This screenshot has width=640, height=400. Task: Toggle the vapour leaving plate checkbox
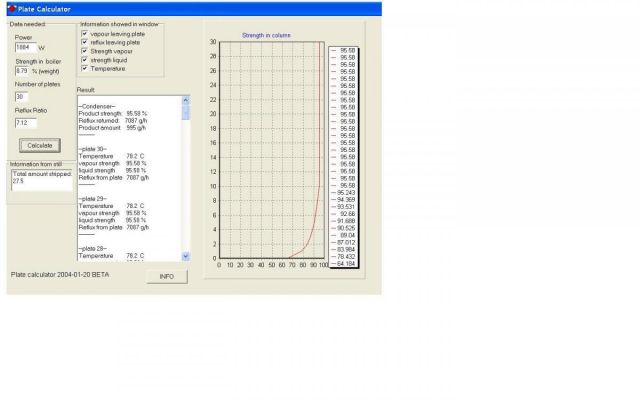(x=84, y=33)
